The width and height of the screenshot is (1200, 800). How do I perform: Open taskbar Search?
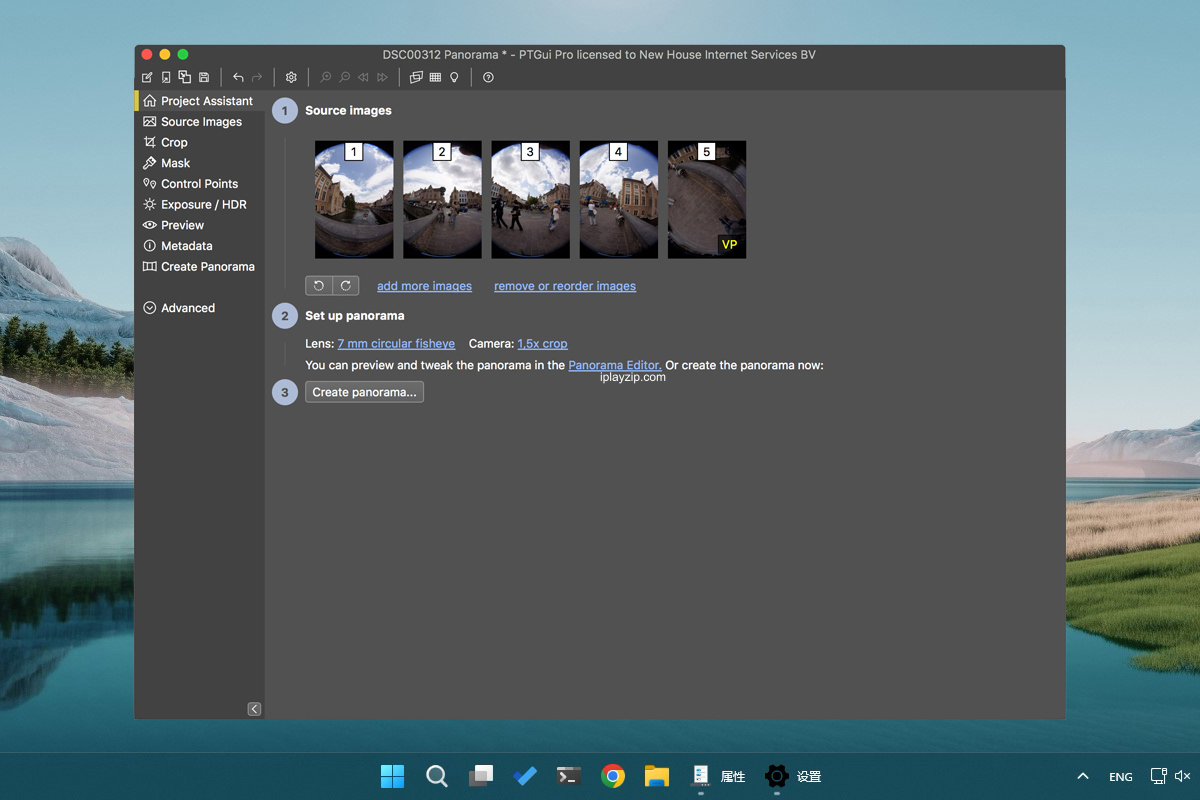437,776
